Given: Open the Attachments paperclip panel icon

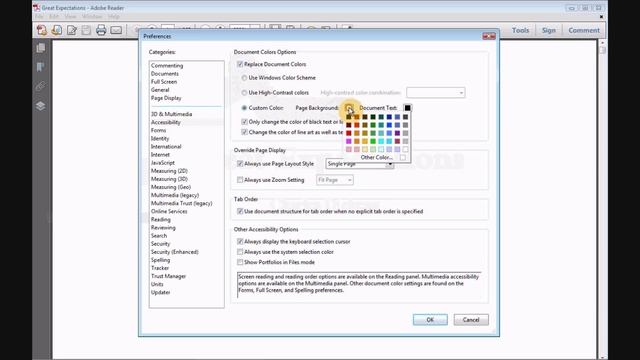Looking at the screenshot, I should click(x=40, y=86).
